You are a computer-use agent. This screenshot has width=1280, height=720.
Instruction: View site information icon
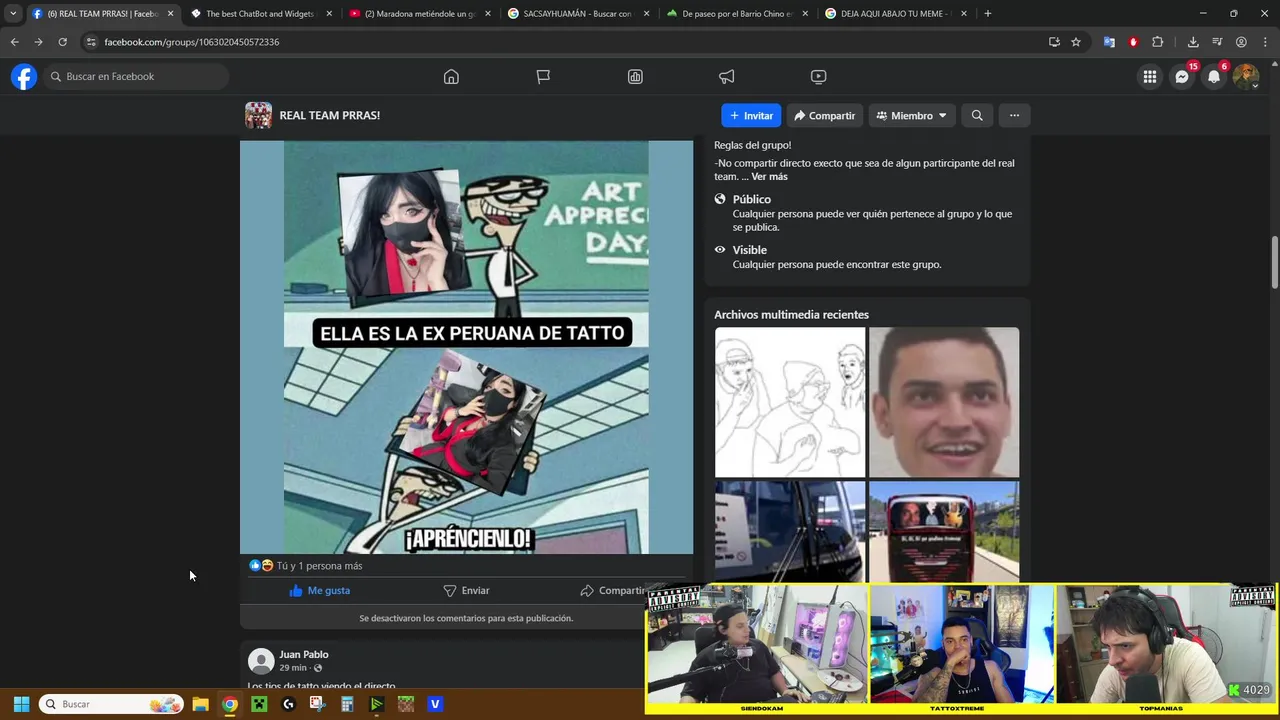tap(91, 42)
